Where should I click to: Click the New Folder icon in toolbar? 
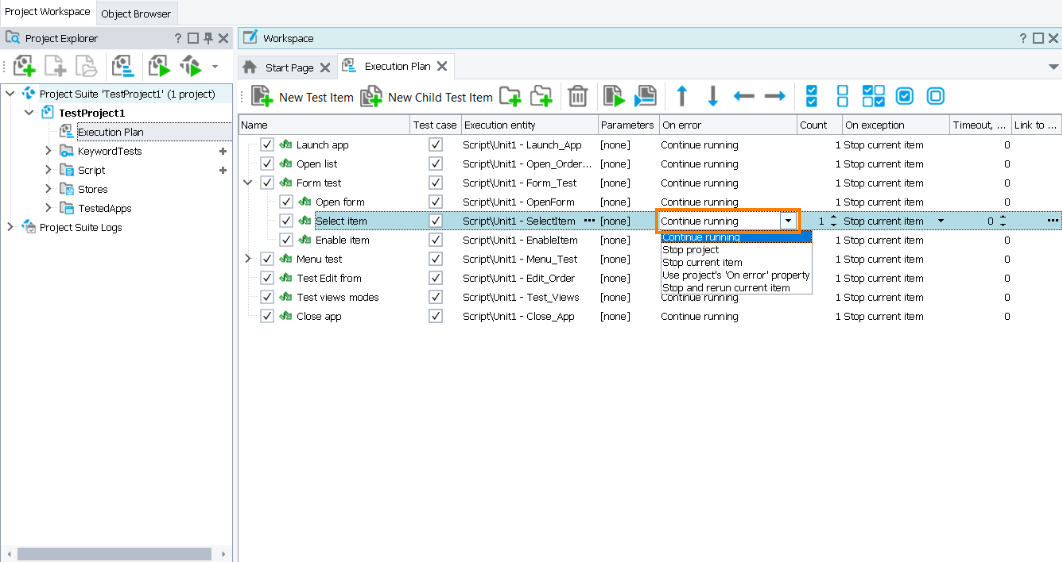pos(510,96)
